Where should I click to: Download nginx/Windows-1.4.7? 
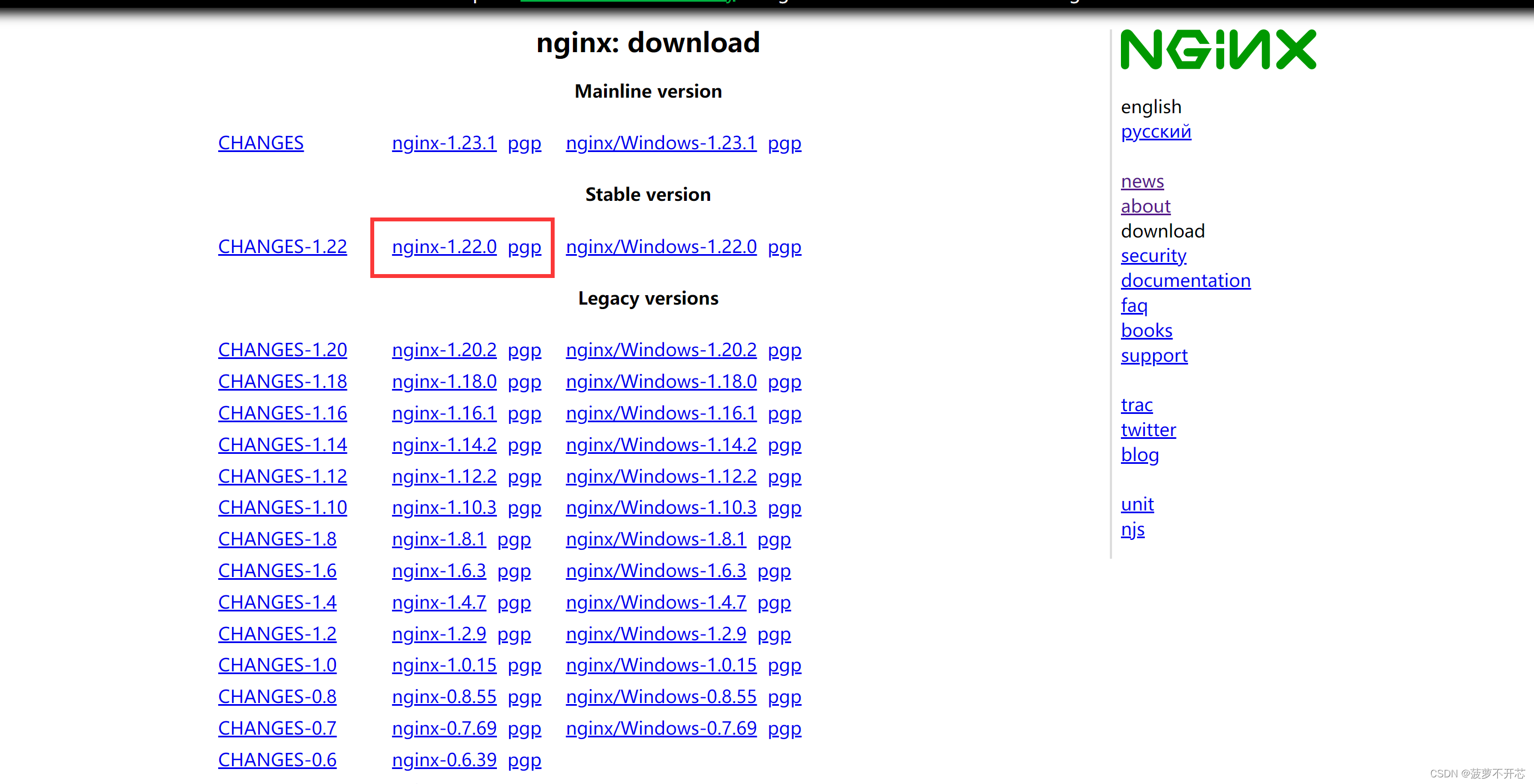click(656, 602)
